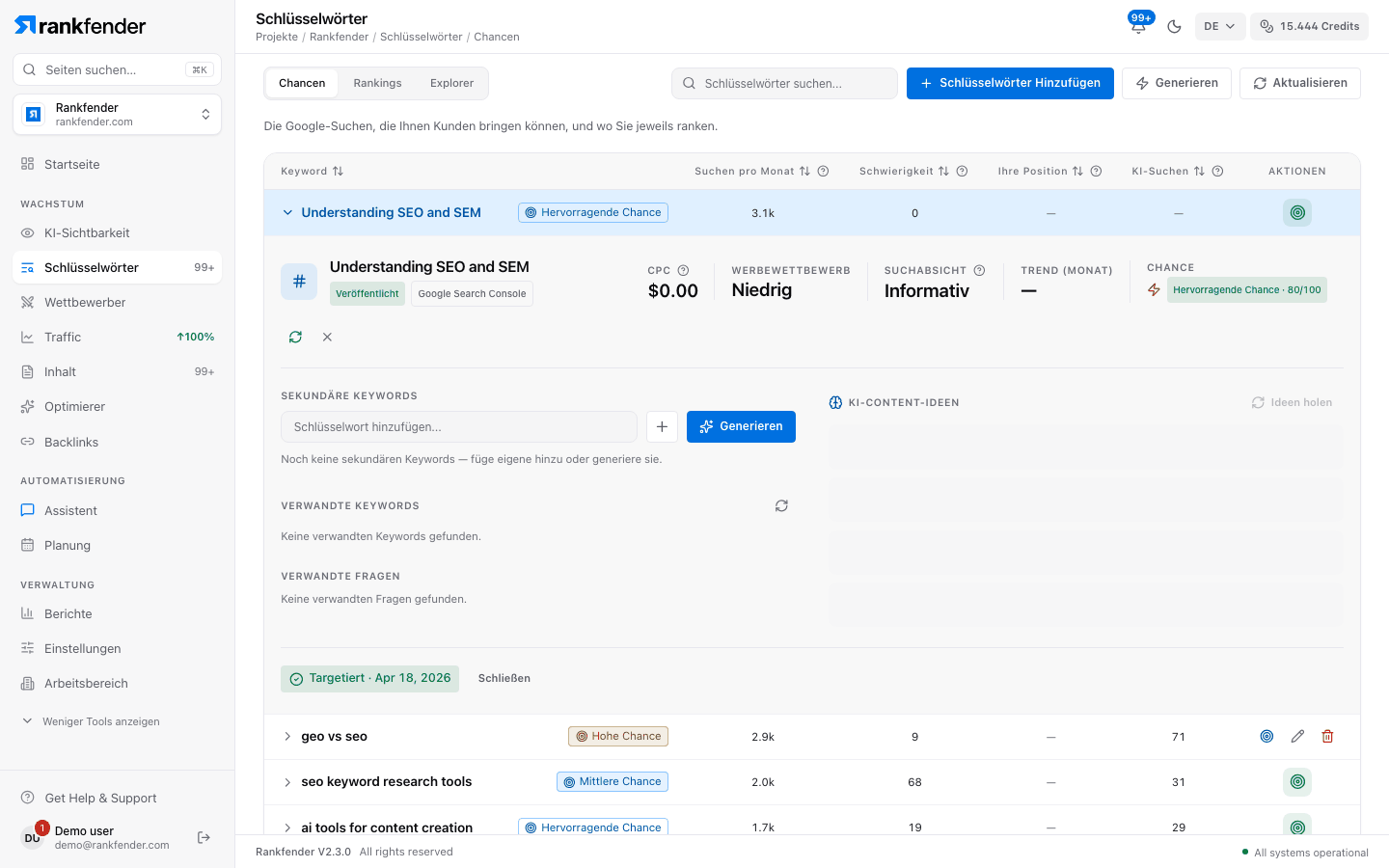Click the Schlüsselwörter suchen search box

tap(784, 83)
